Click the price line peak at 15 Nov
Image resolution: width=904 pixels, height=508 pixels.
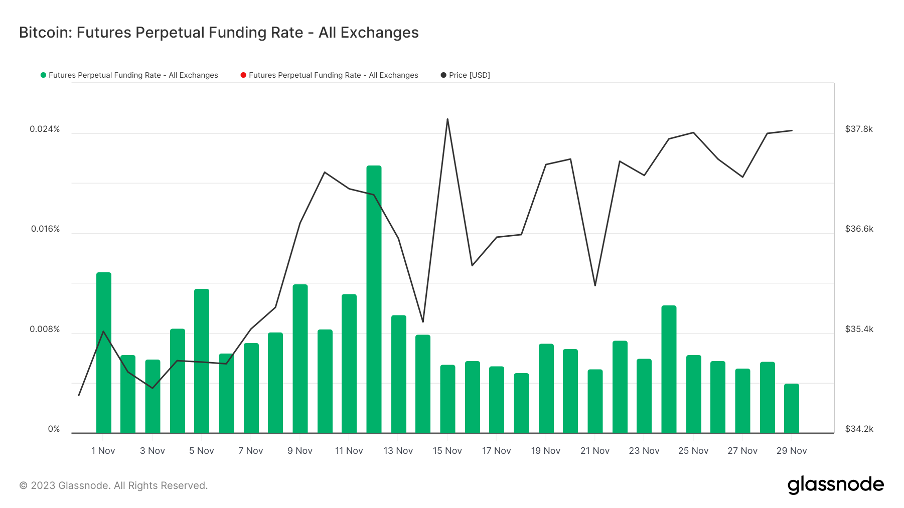(x=447, y=119)
